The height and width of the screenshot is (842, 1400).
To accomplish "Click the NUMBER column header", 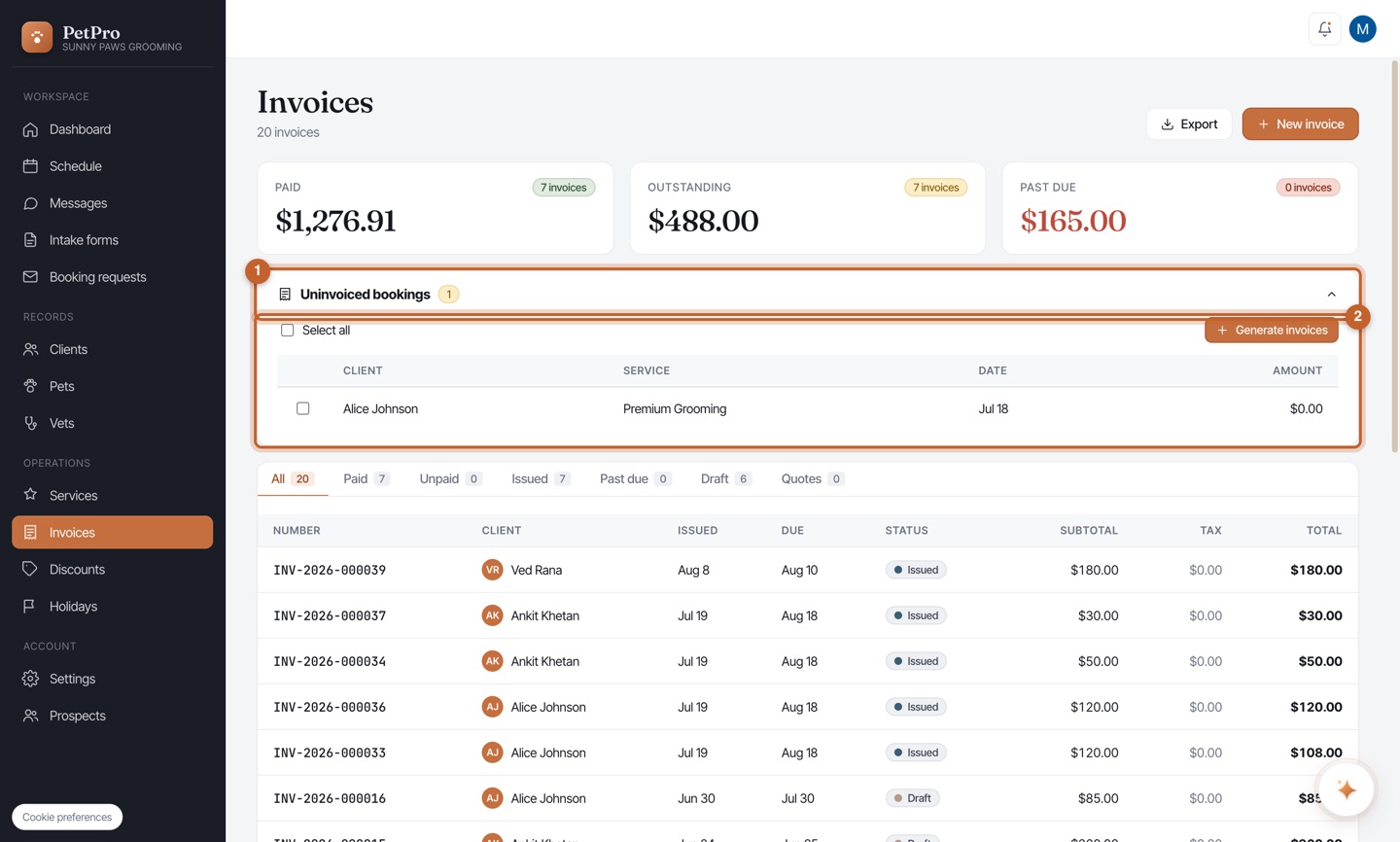I will (x=297, y=531).
